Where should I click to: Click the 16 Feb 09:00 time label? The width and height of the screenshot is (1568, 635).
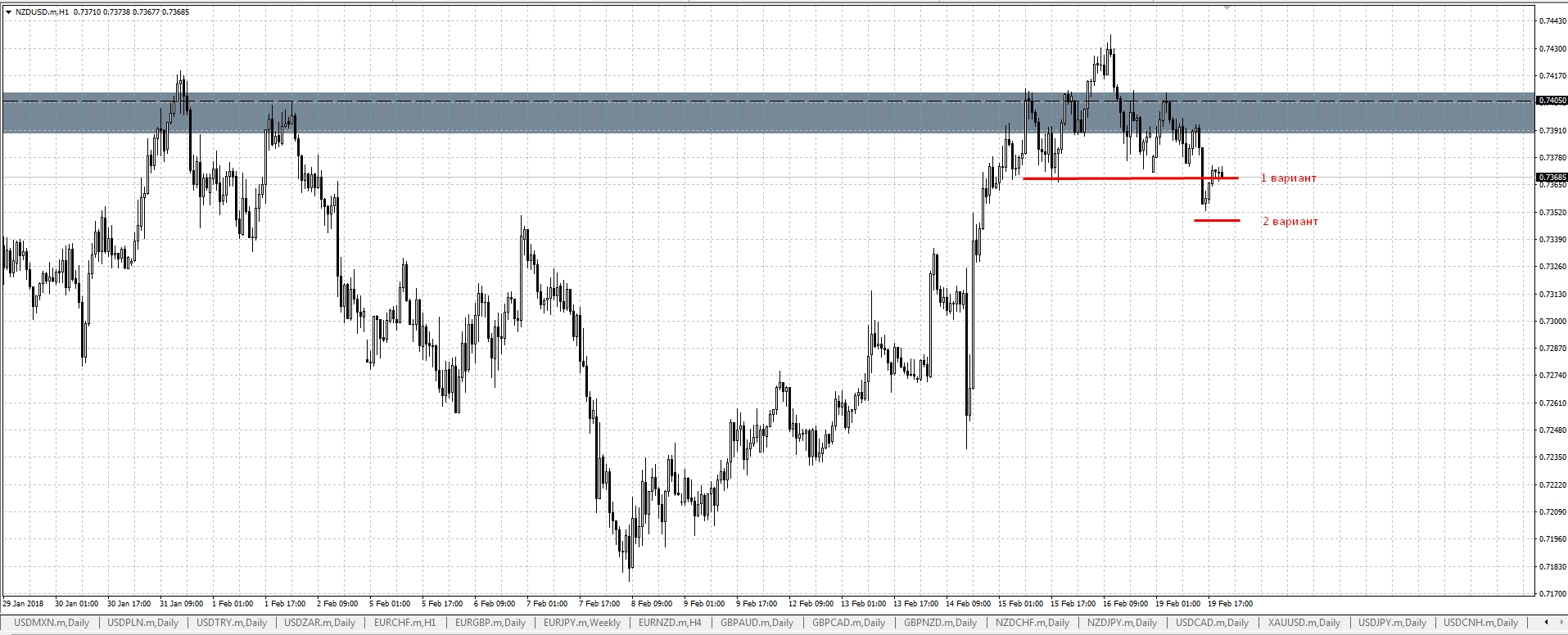(x=1126, y=603)
